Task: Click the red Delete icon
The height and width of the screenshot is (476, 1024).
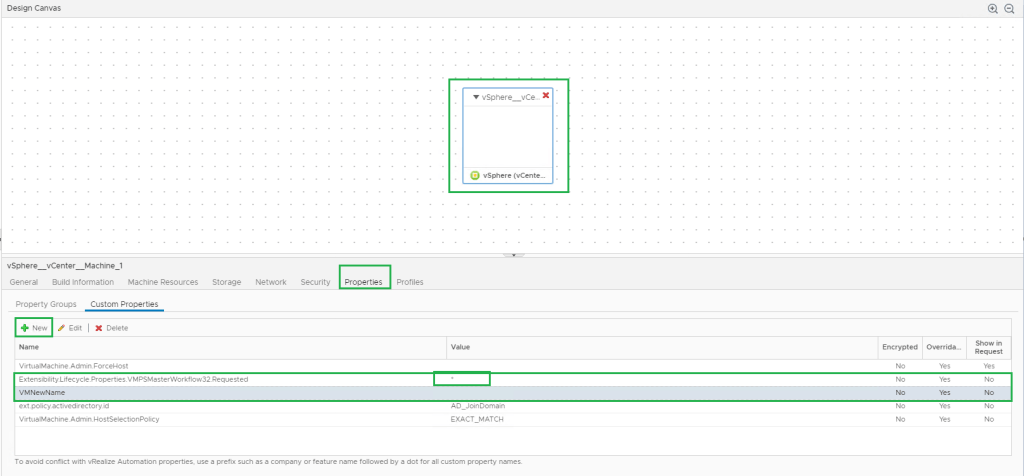Action: tap(99, 328)
